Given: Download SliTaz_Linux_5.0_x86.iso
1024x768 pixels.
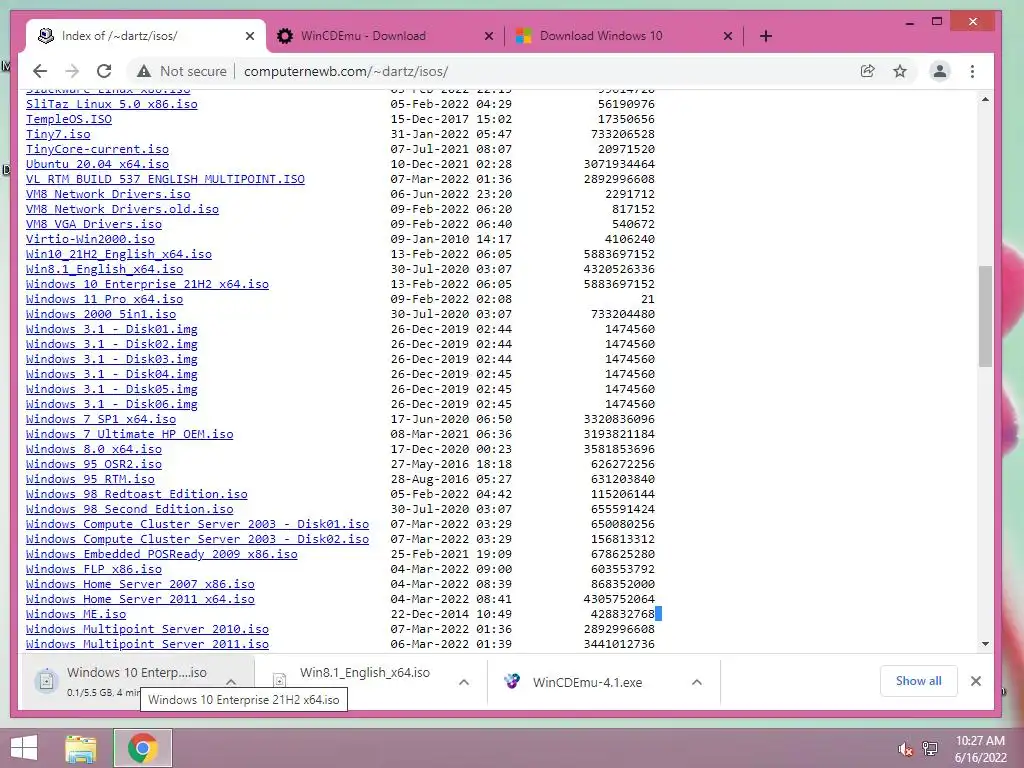Looking at the screenshot, I should [112, 104].
